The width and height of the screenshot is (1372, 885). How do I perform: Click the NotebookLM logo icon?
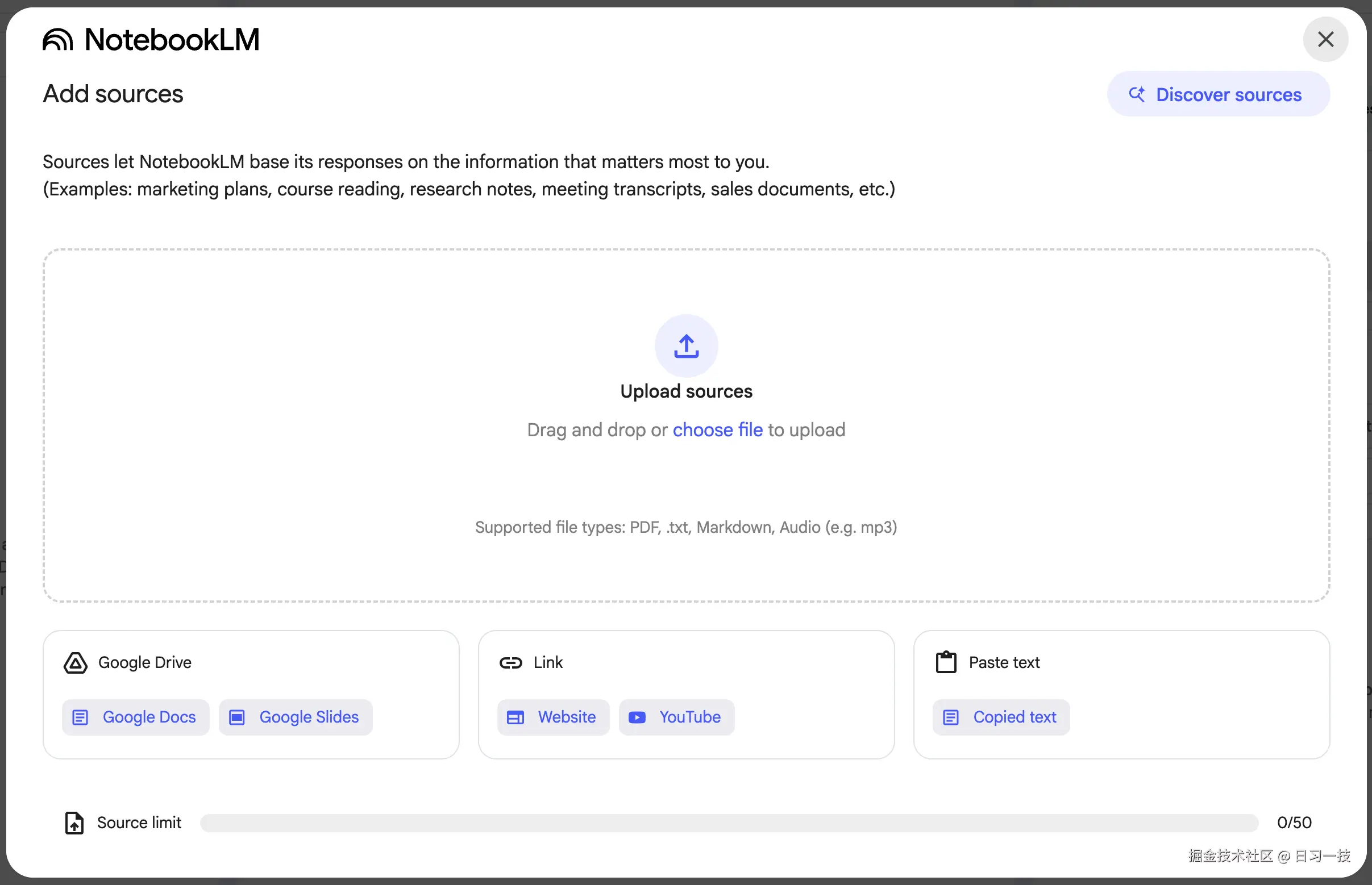coord(57,39)
